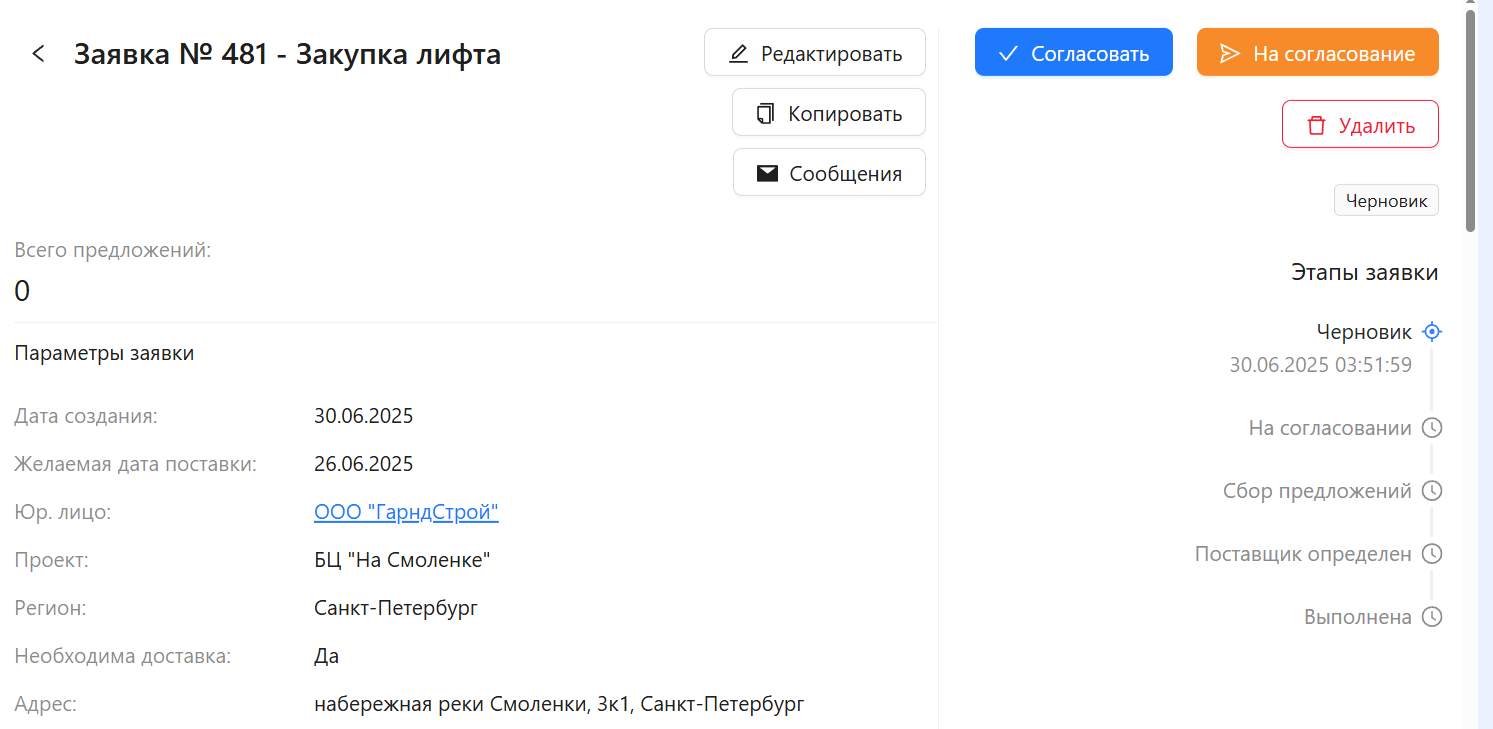The width and height of the screenshot is (1493, 729).
Task: Click the Черновик status tag
Action: pyautogui.click(x=1386, y=200)
